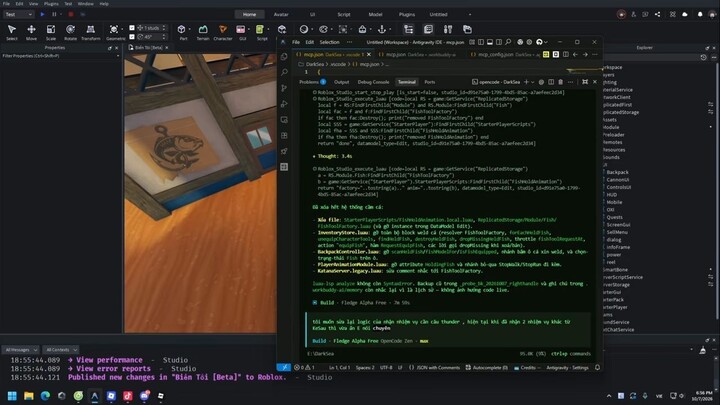Image resolution: width=720 pixels, height=405 pixels.
Task: Click the anchor icon
Action: pos(382,29)
